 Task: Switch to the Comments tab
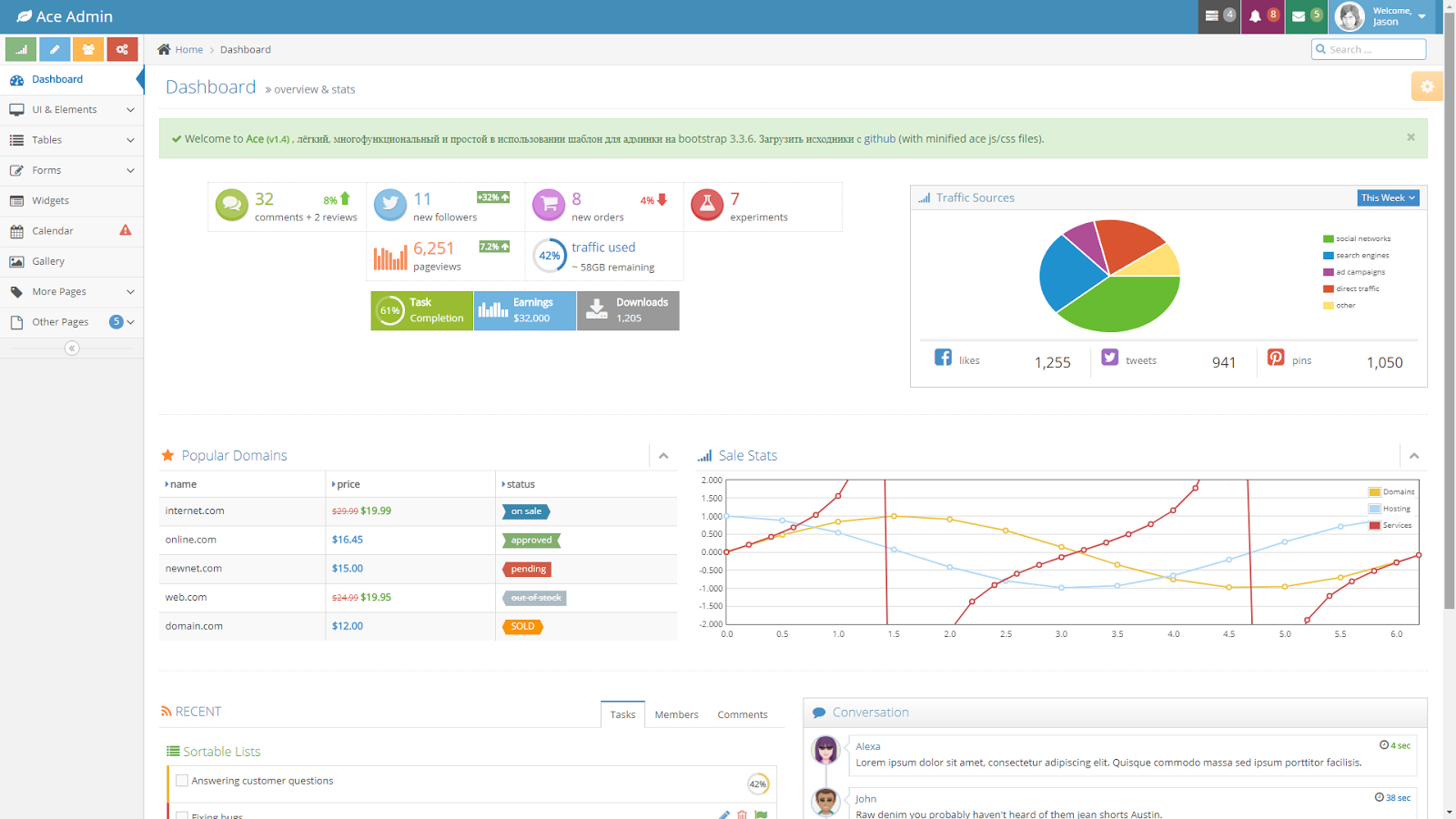(x=743, y=715)
